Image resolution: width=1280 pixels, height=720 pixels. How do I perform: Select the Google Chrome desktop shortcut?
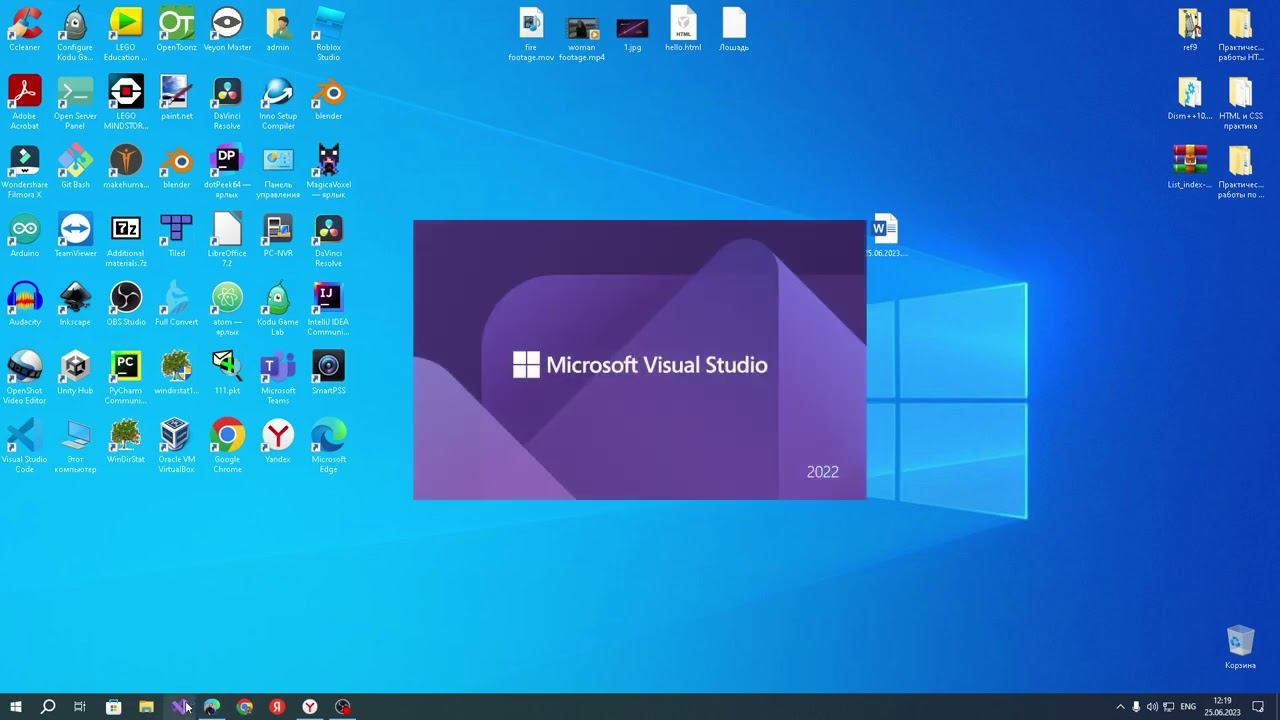point(227,448)
